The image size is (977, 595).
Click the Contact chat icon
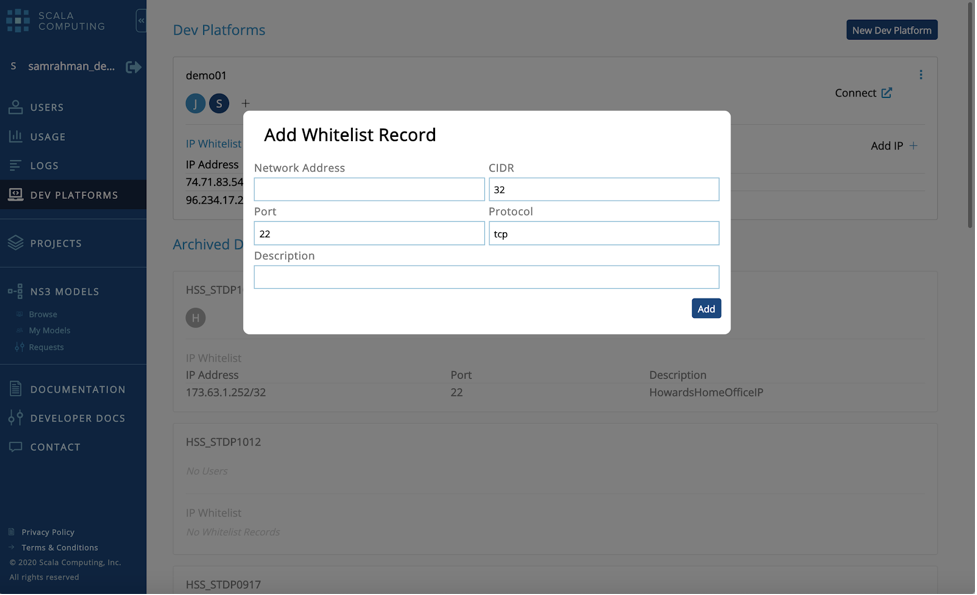[15, 447]
